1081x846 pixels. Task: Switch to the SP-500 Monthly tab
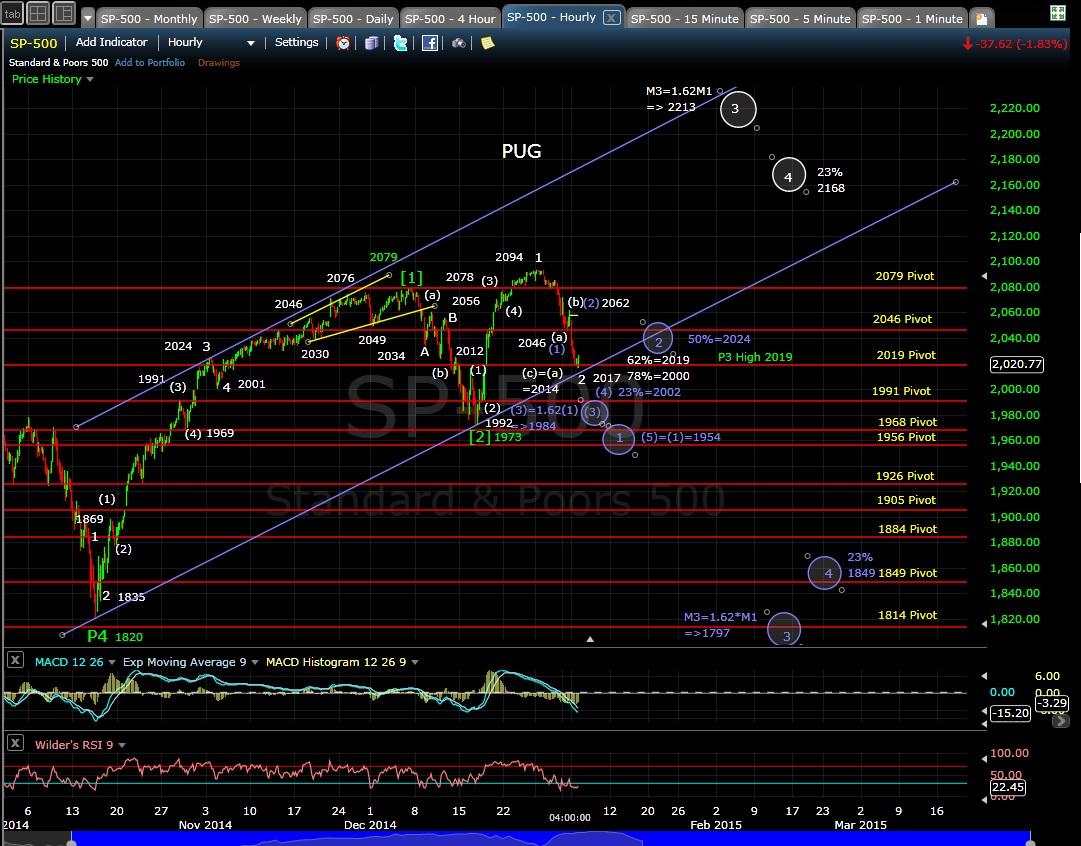pyautogui.click(x=149, y=19)
